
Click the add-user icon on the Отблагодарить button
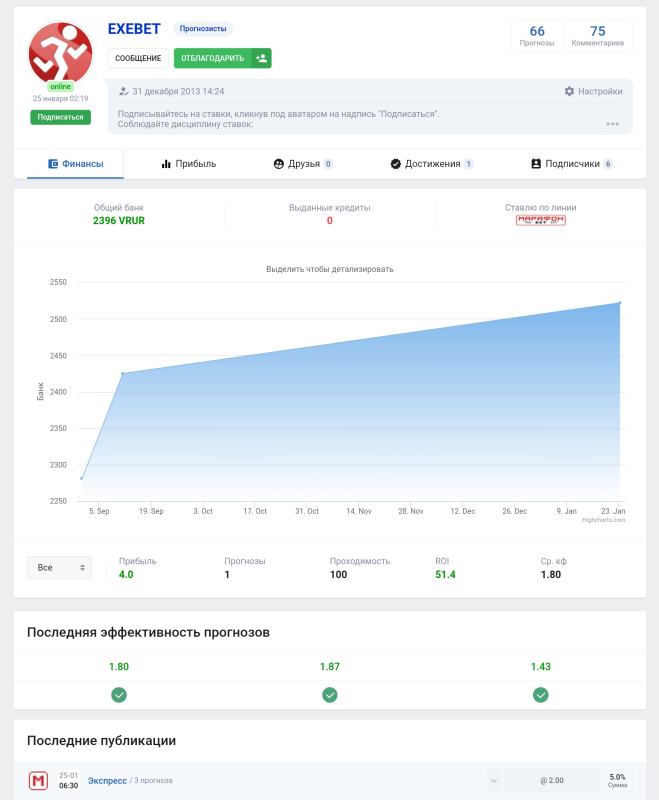click(x=261, y=59)
